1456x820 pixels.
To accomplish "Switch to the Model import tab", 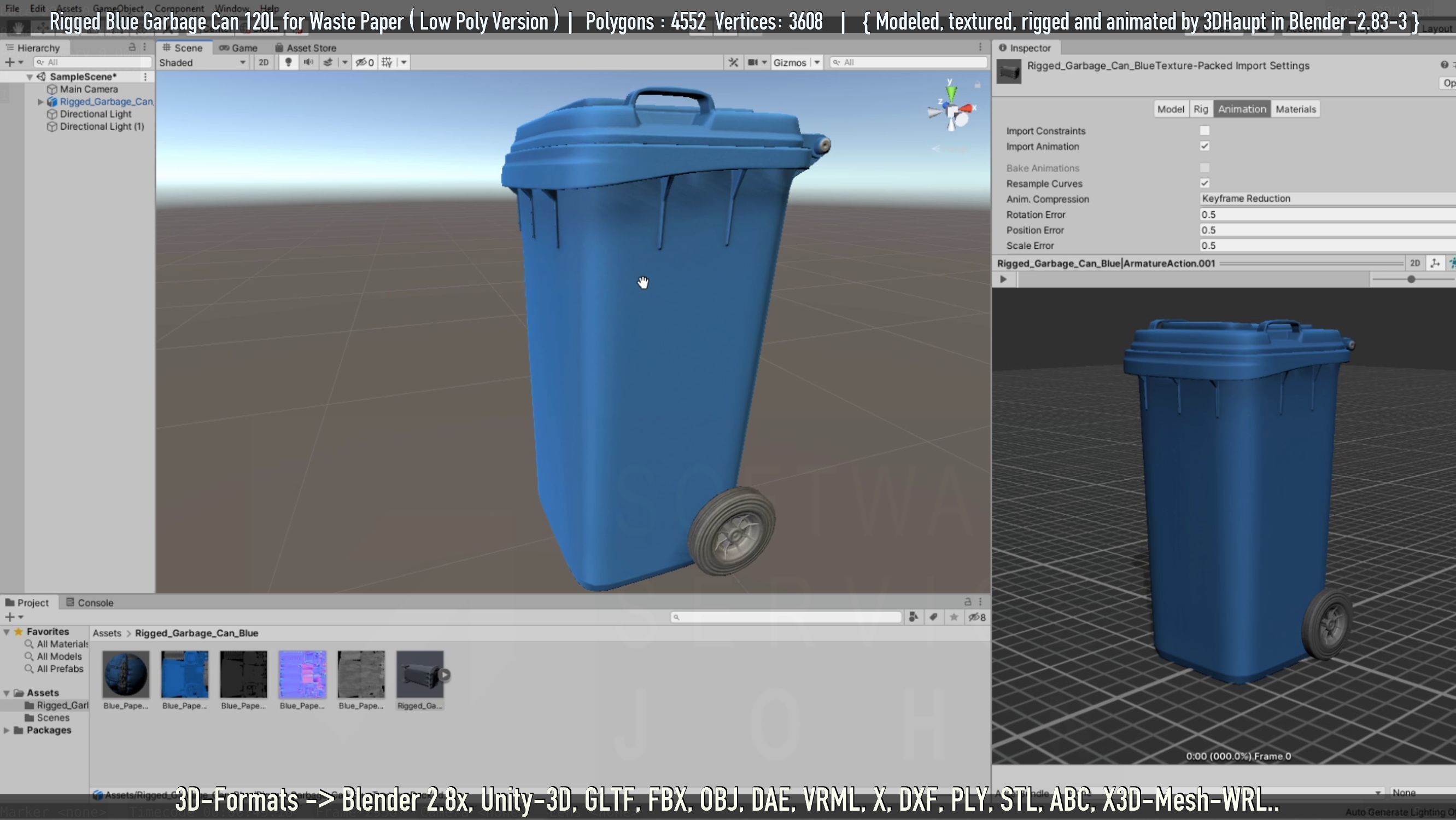I will (1170, 109).
